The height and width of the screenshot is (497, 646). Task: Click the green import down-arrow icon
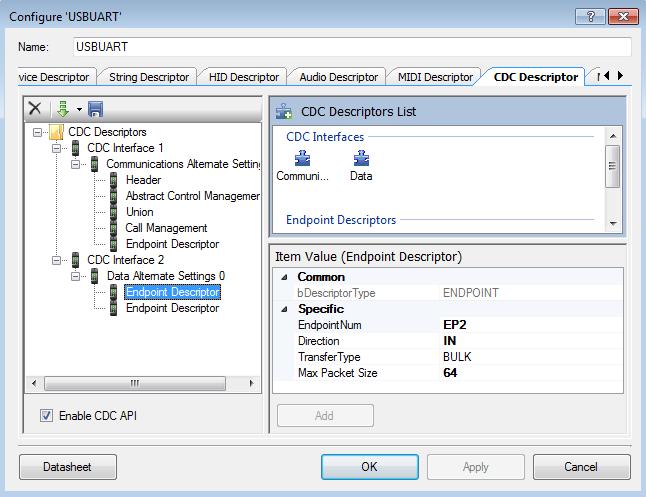coord(63,109)
